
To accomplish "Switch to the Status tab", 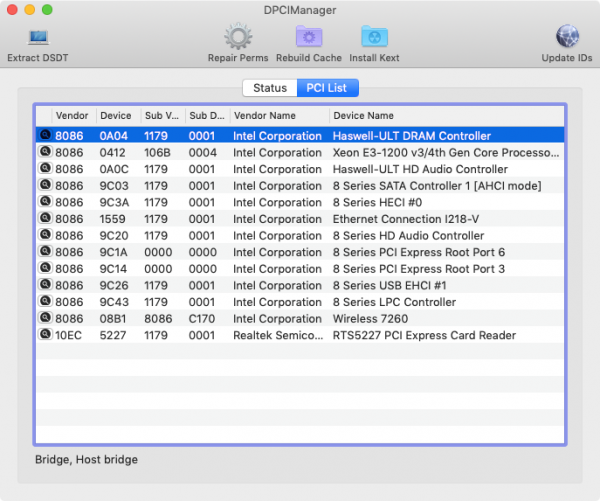I will 269,89.
